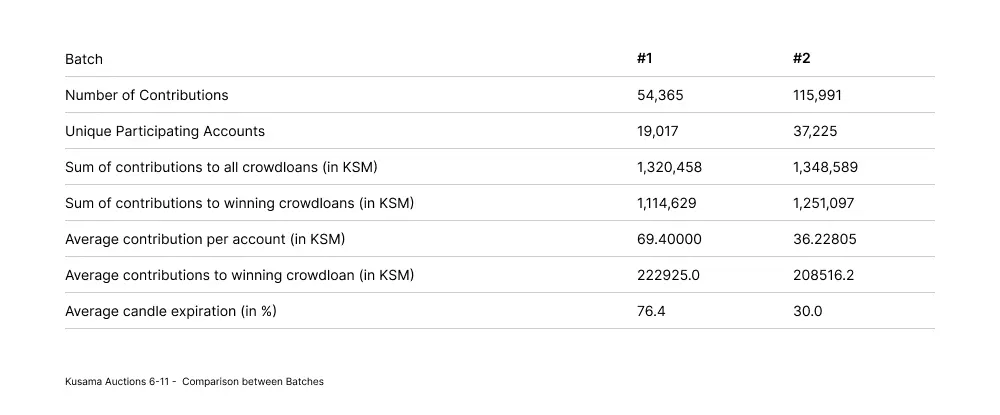Screen dimensions: 1000x415
Task: Select the 37,225 accounts value
Action: click(815, 131)
